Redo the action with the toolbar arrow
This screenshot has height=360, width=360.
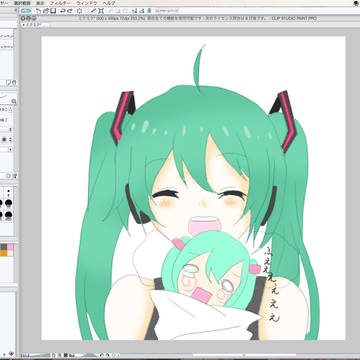[x=70, y=11]
